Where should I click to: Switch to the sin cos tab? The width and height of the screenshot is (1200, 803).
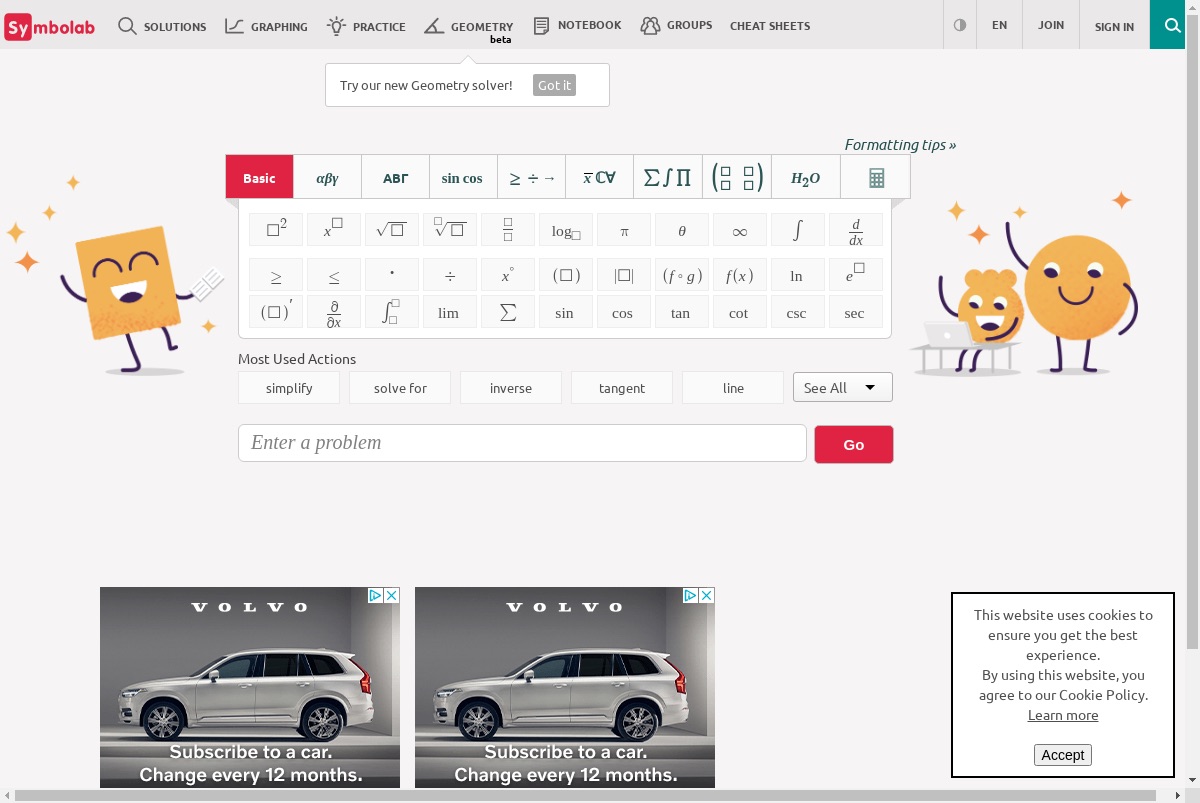click(462, 177)
